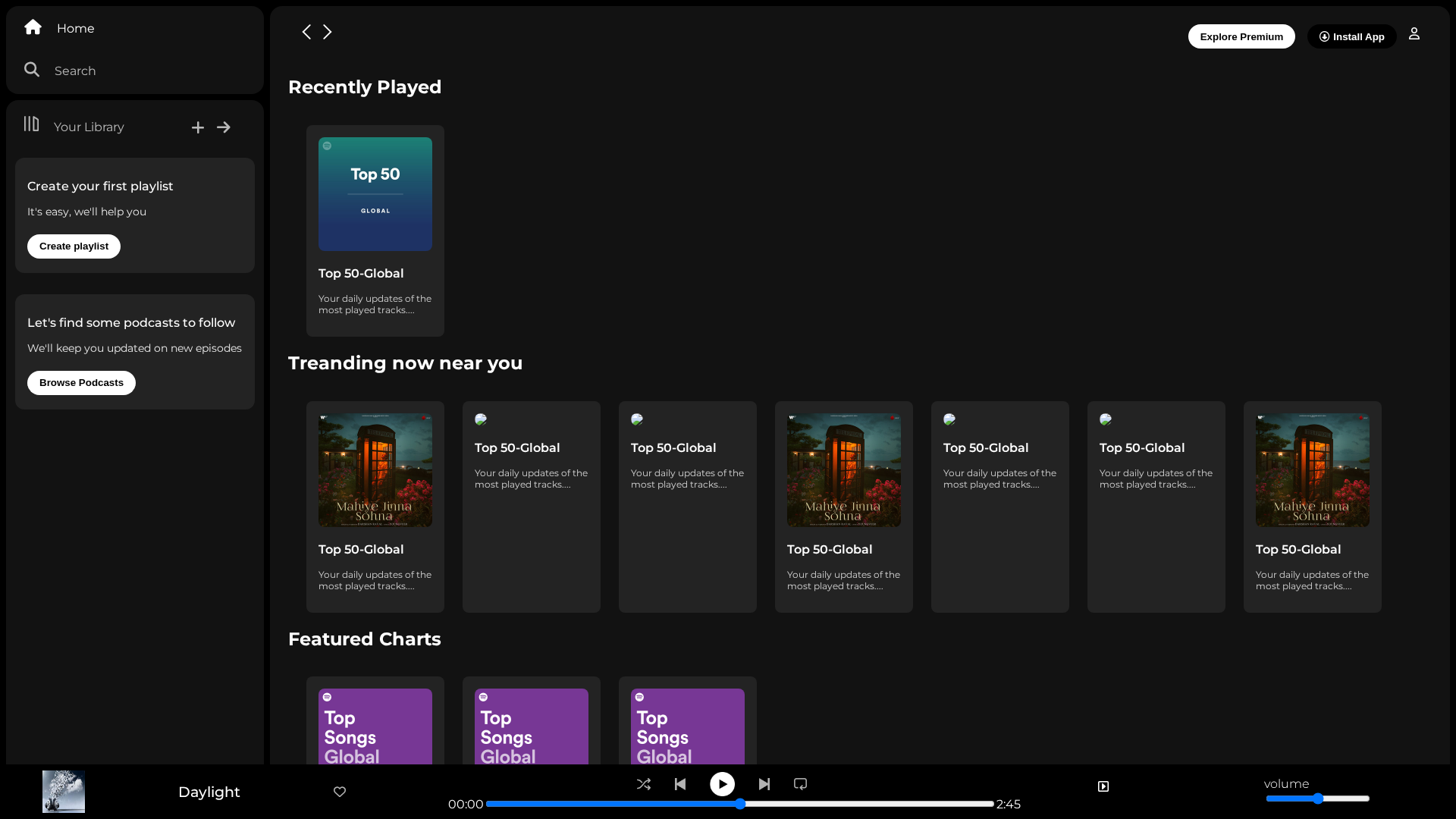Viewport: 1456px width, 819px height.
Task: Open the Search magnifier icon
Action: pyautogui.click(x=32, y=70)
